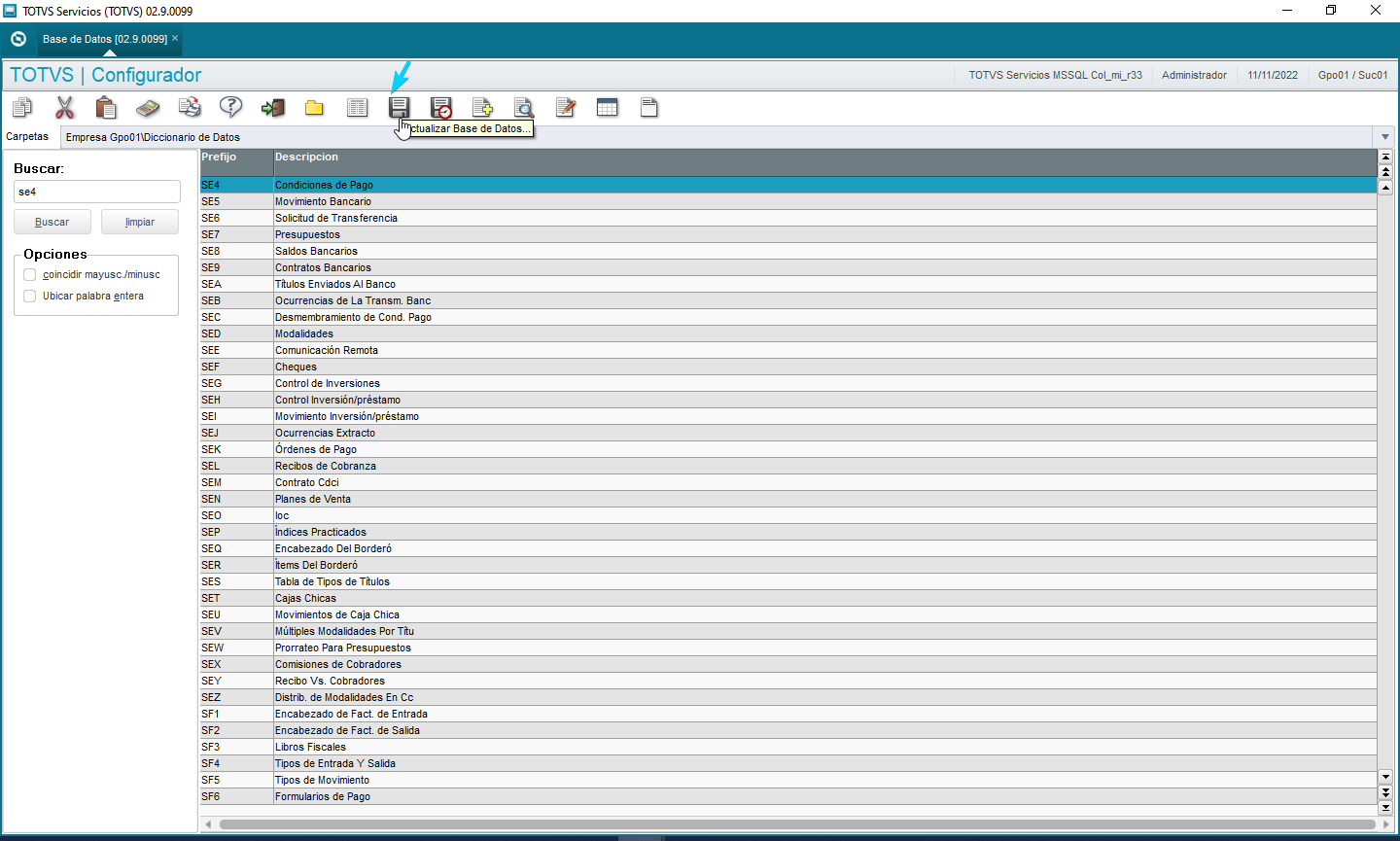The image size is (1400, 841).
Task: Select the SF6 Formularios de Pago row
Action: [x=788, y=796]
